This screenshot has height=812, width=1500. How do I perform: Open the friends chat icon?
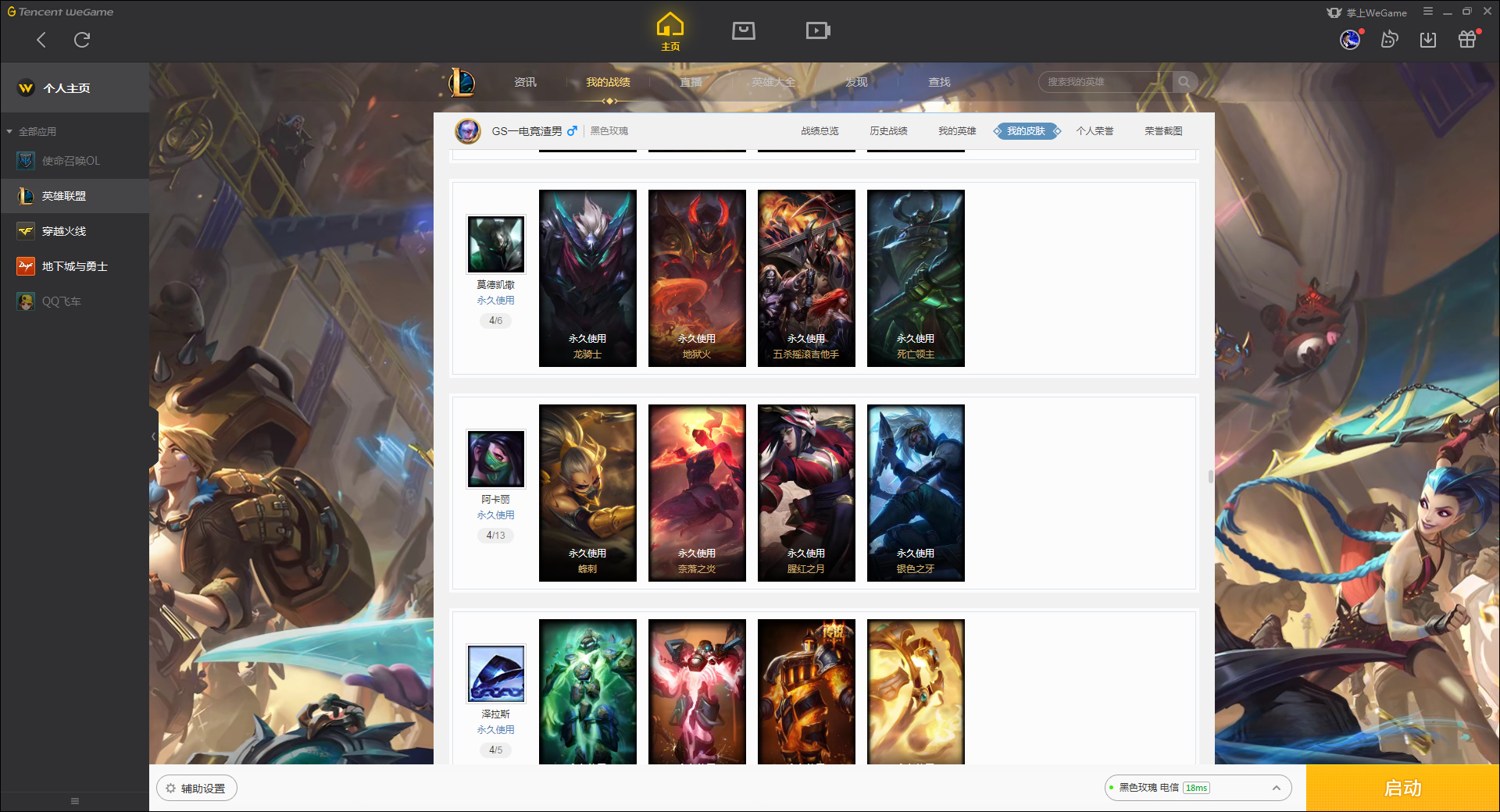(x=1389, y=39)
